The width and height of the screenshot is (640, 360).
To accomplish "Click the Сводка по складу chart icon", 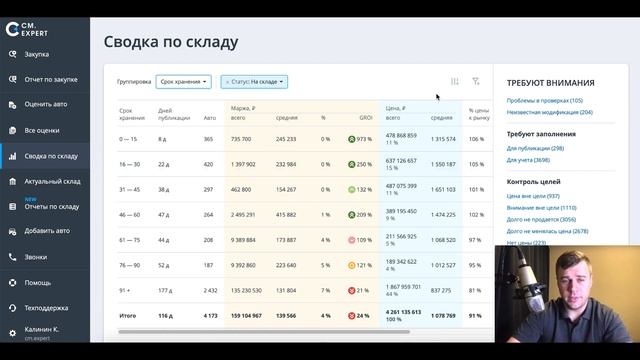I will point(13,156).
